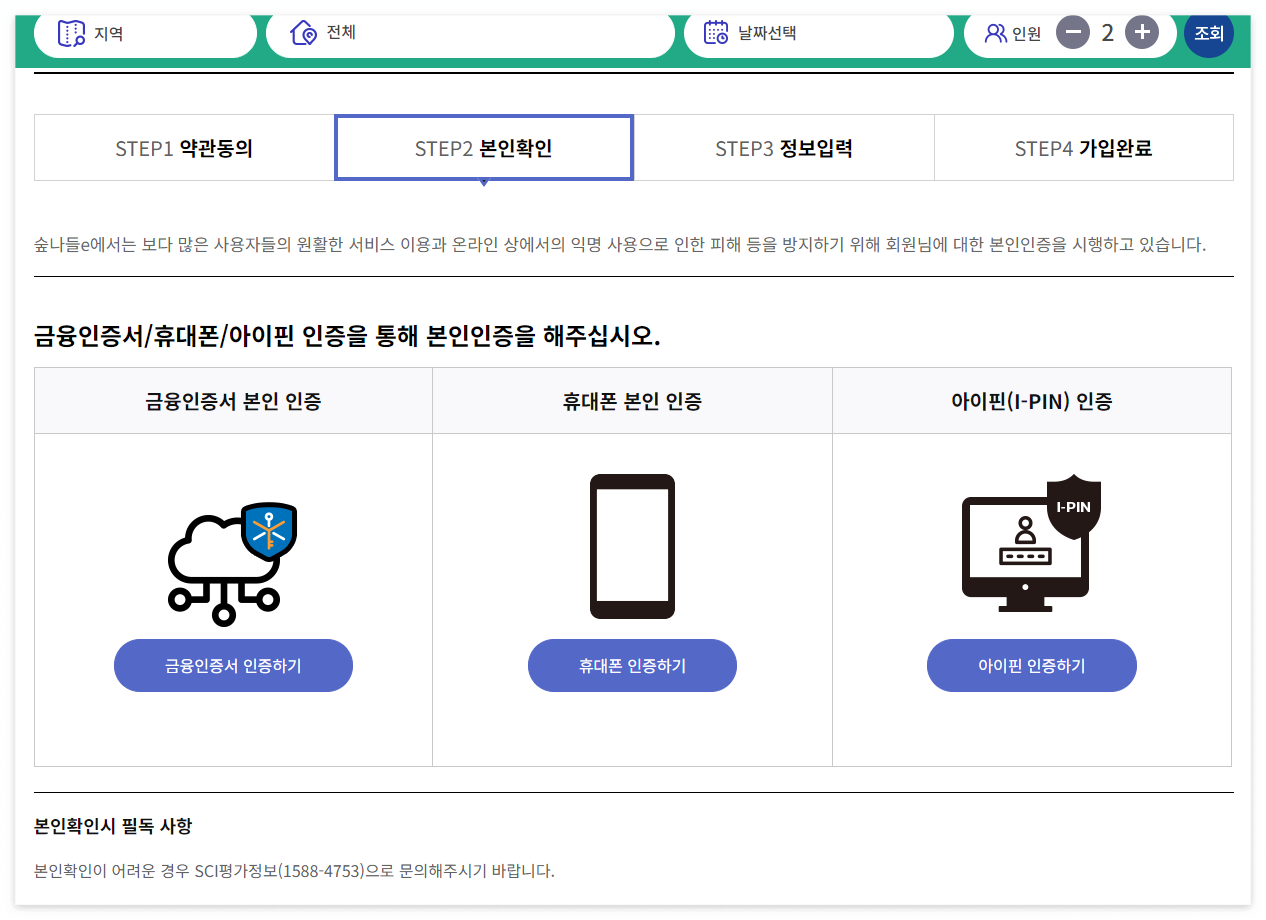The image size is (1266, 920).
Task: Open the 날짜선택 calendar icon
Action: (x=715, y=32)
